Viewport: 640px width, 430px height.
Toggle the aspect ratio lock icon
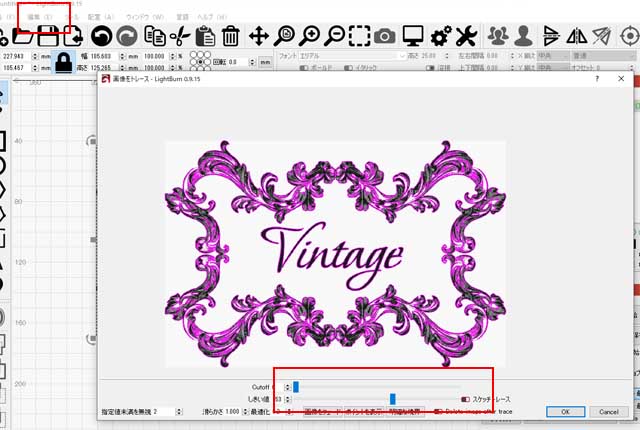pyautogui.click(x=64, y=62)
